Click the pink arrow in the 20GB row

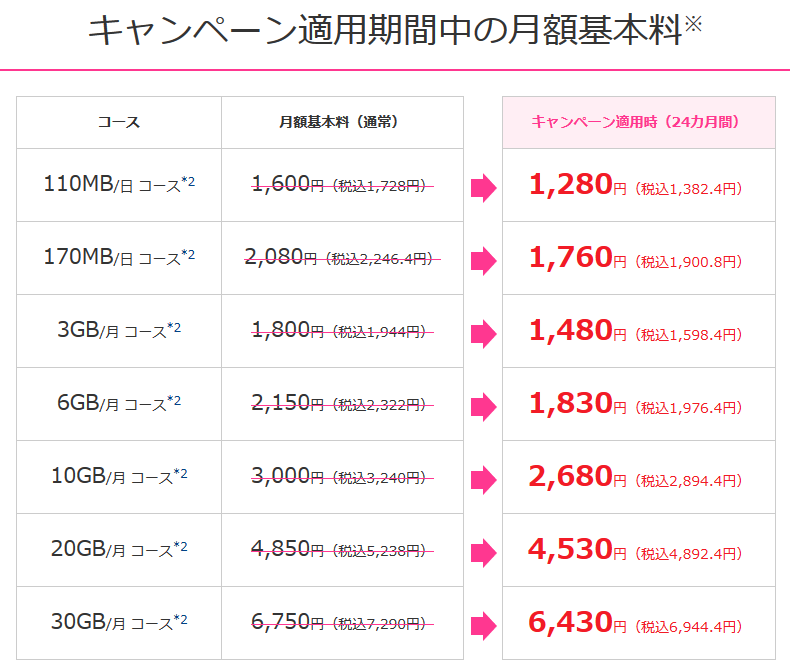click(484, 553)
